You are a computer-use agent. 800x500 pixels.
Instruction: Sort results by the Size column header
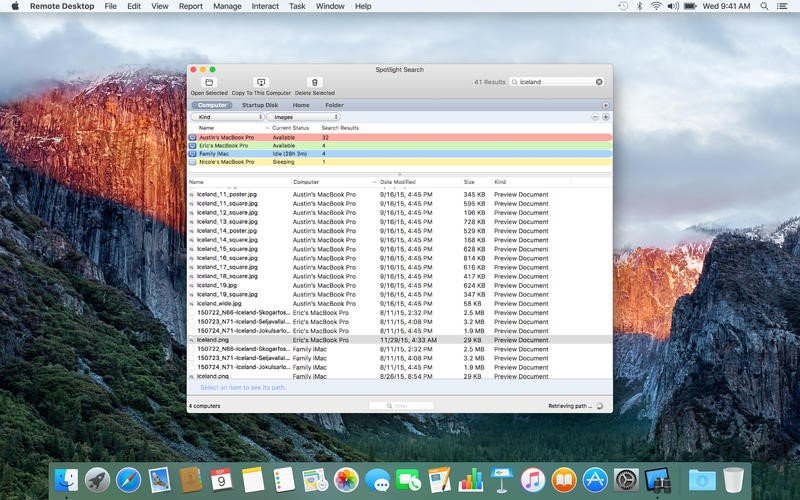[x=469, y=182]
